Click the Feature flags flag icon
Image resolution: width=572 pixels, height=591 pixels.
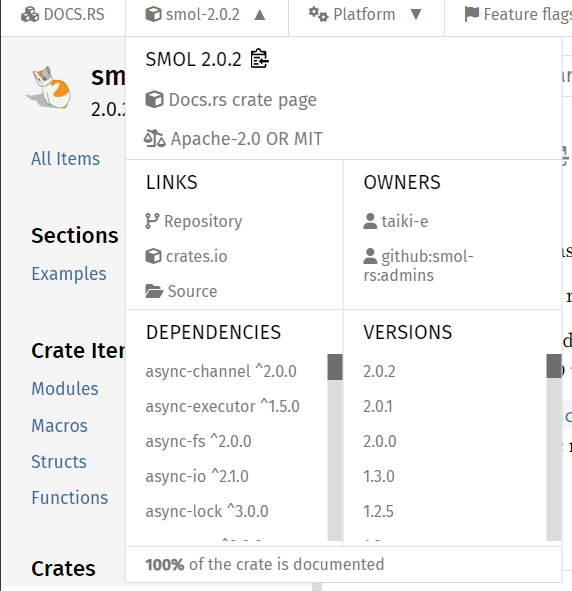point(472,14)
